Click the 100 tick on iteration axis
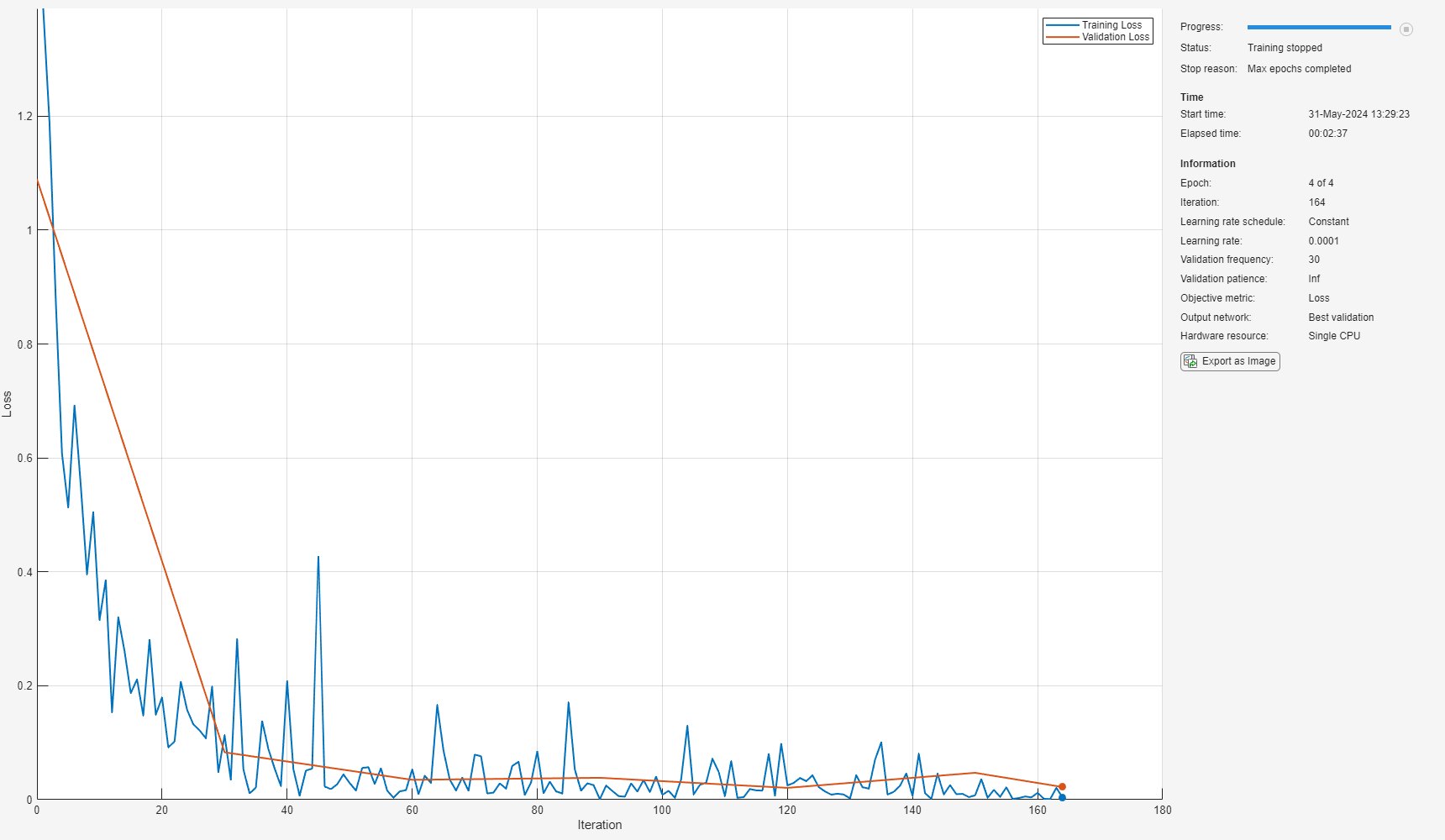 coord(662,811)
